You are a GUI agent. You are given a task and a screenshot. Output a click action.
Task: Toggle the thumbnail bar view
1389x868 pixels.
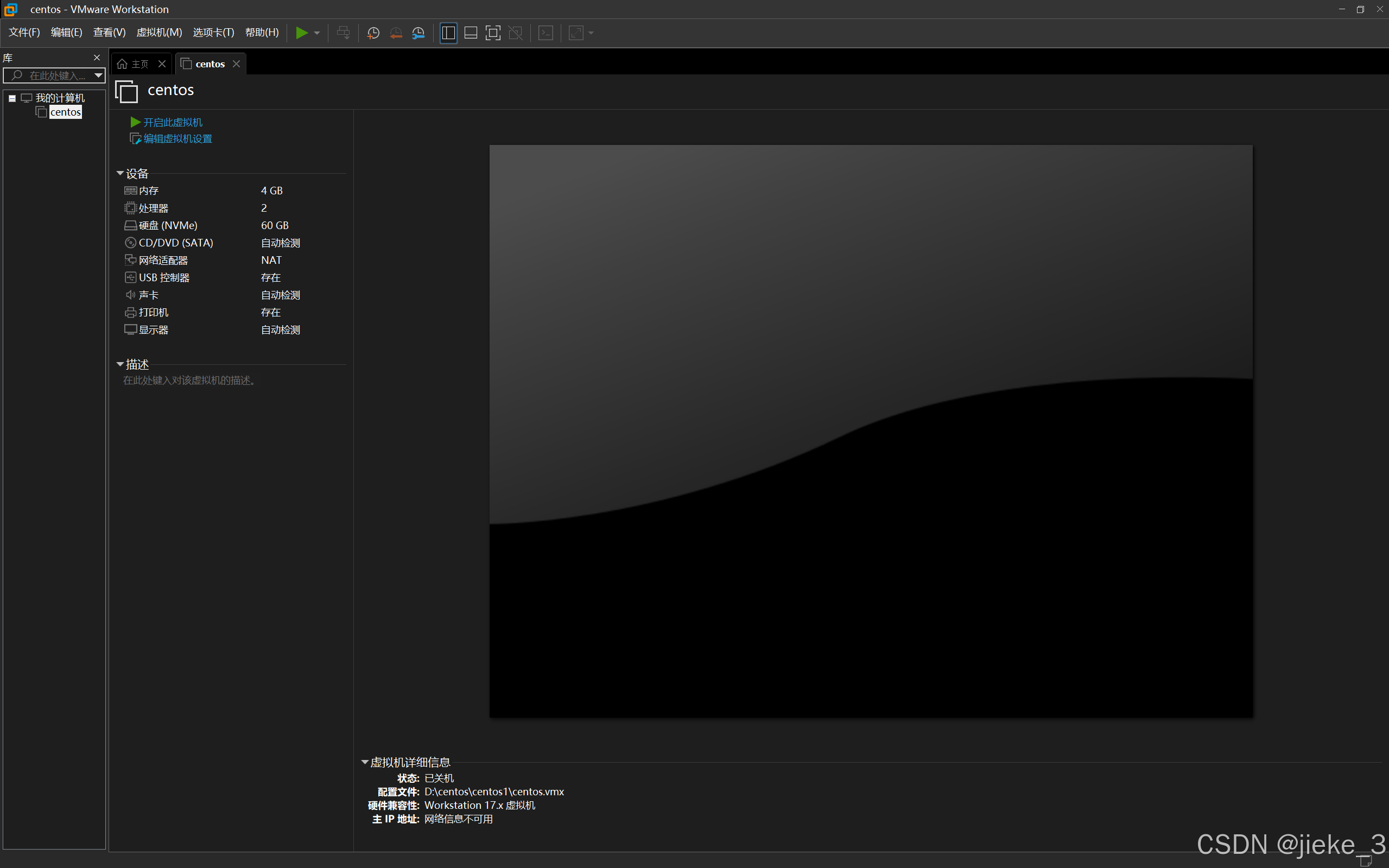tap(471, 33)
